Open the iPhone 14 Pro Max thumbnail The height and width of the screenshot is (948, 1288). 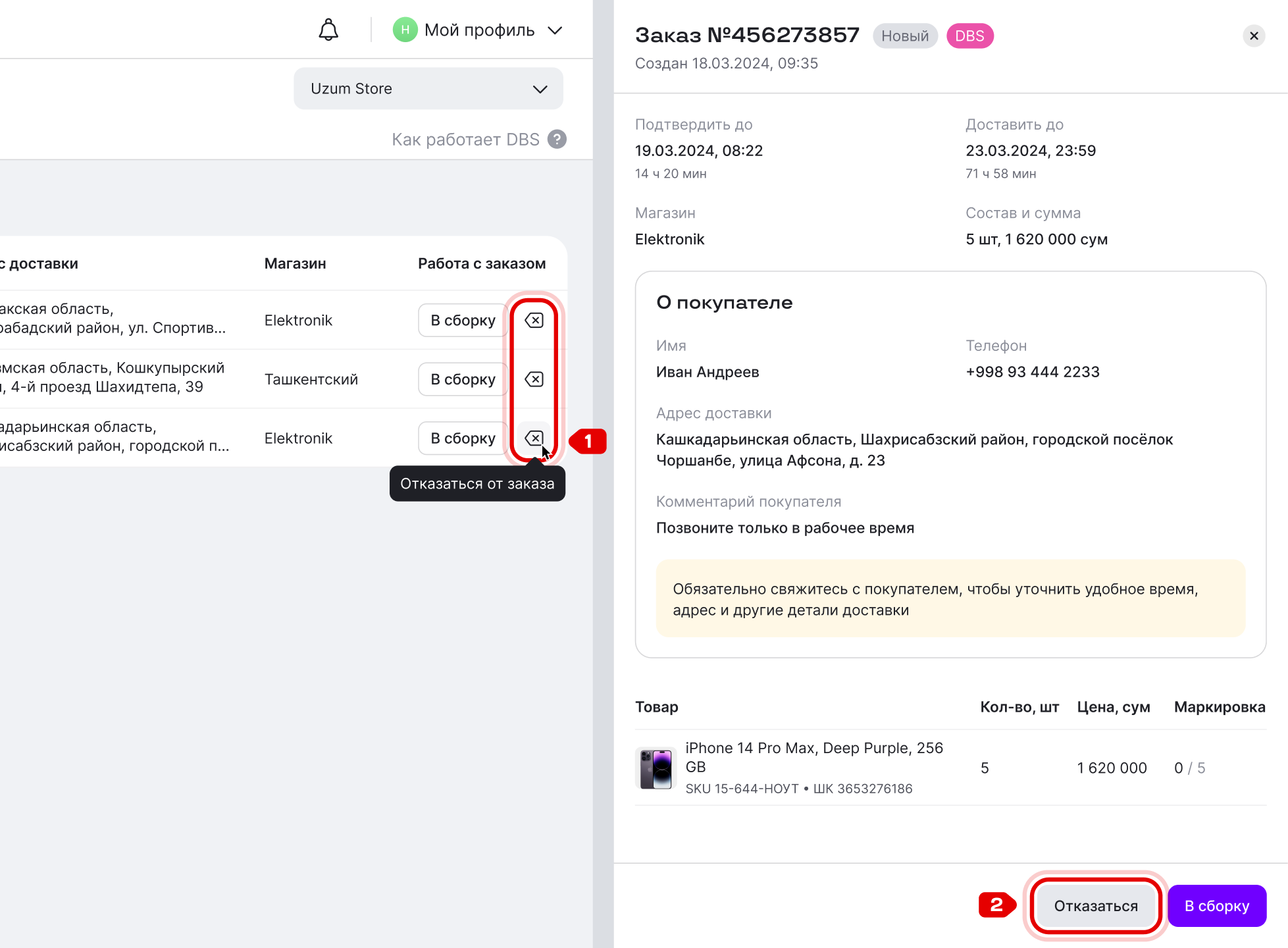[x=656, y=768]
